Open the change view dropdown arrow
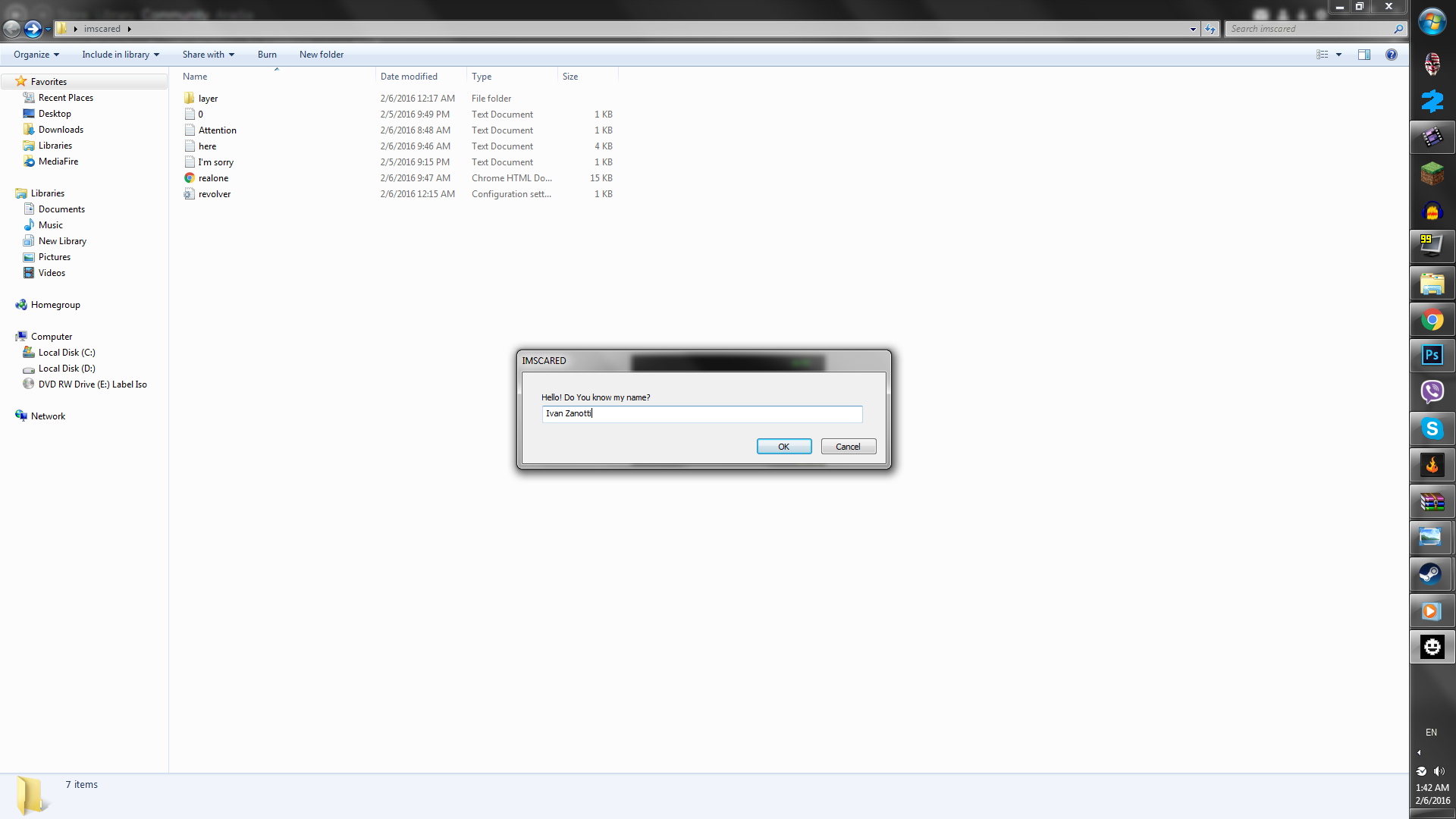 coord(1338,55)
